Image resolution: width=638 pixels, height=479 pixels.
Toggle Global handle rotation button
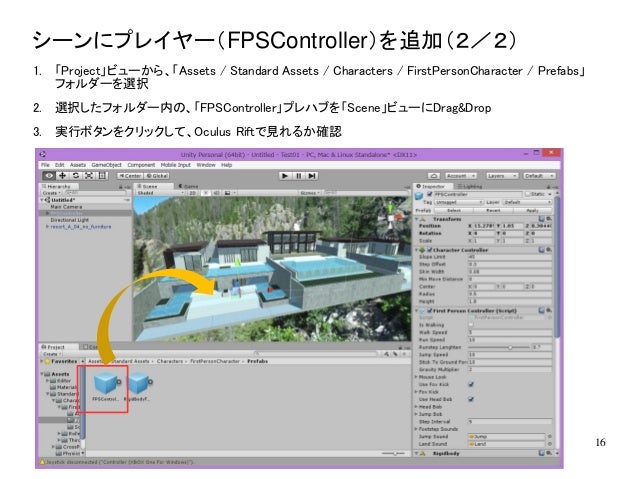point(157,176)
